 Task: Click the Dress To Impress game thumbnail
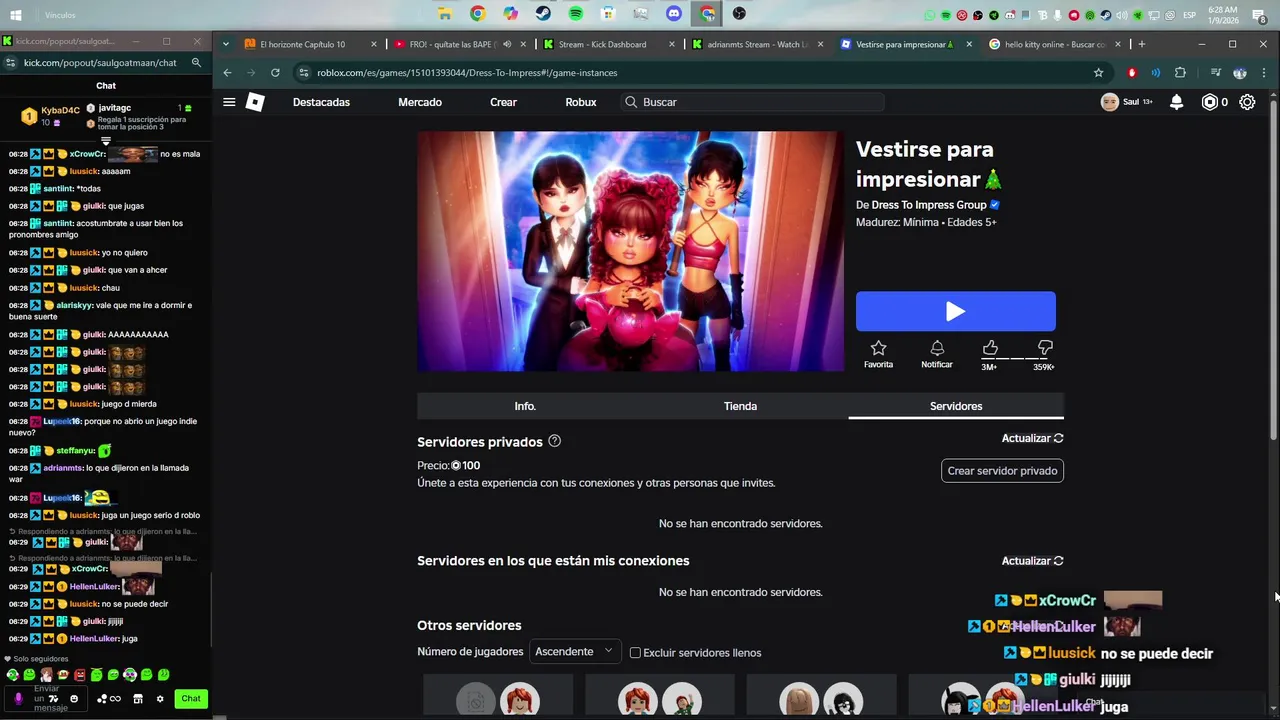(630, 251)
